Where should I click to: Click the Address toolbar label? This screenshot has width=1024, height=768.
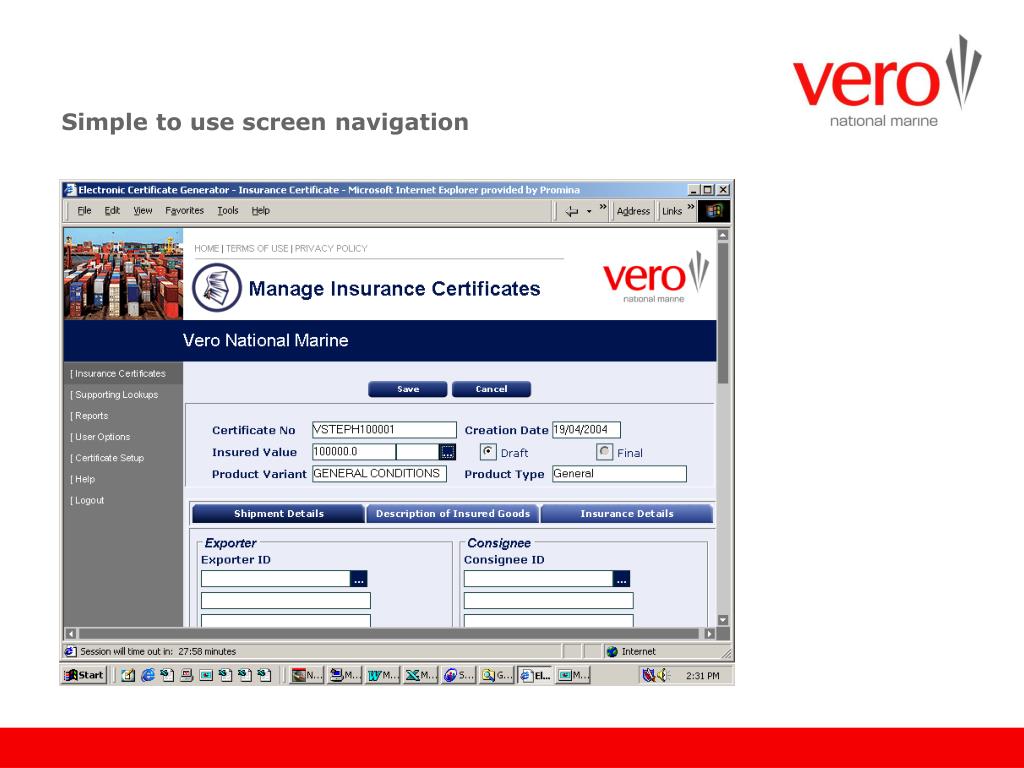pos(633,211)
